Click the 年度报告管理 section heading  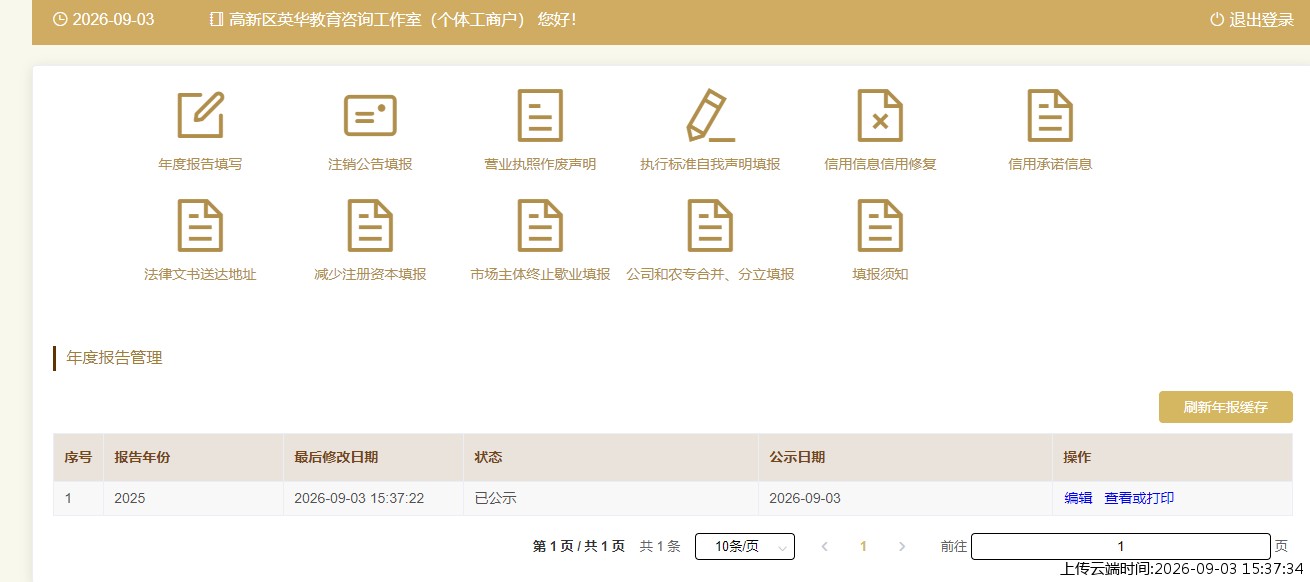click(114, 358)
